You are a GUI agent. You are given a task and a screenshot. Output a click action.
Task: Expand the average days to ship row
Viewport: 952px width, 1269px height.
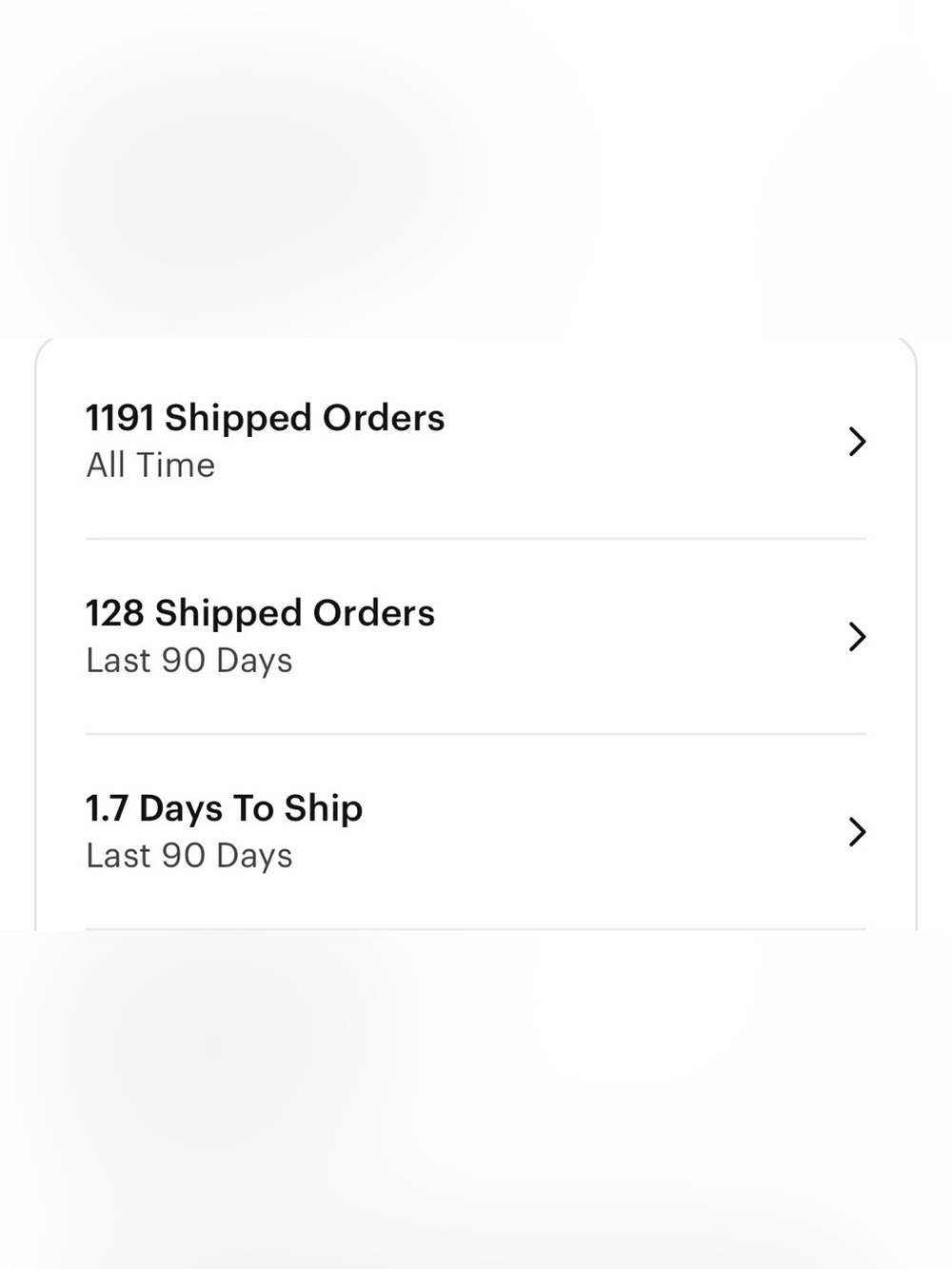click(x=476, y=832)
